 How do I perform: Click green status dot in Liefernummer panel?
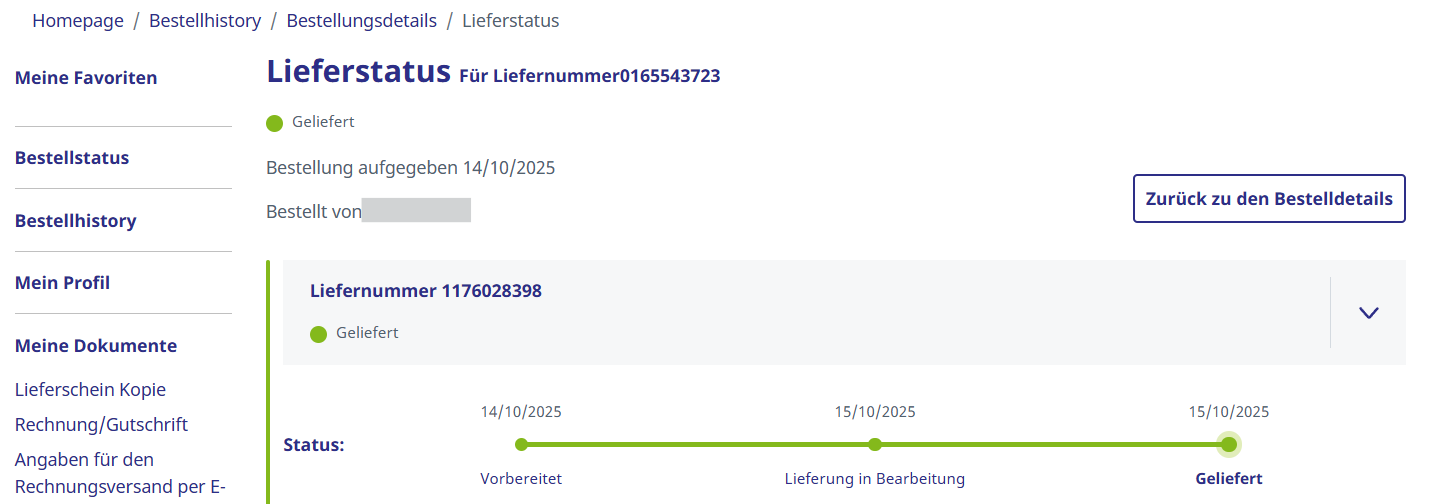point(319,334)
